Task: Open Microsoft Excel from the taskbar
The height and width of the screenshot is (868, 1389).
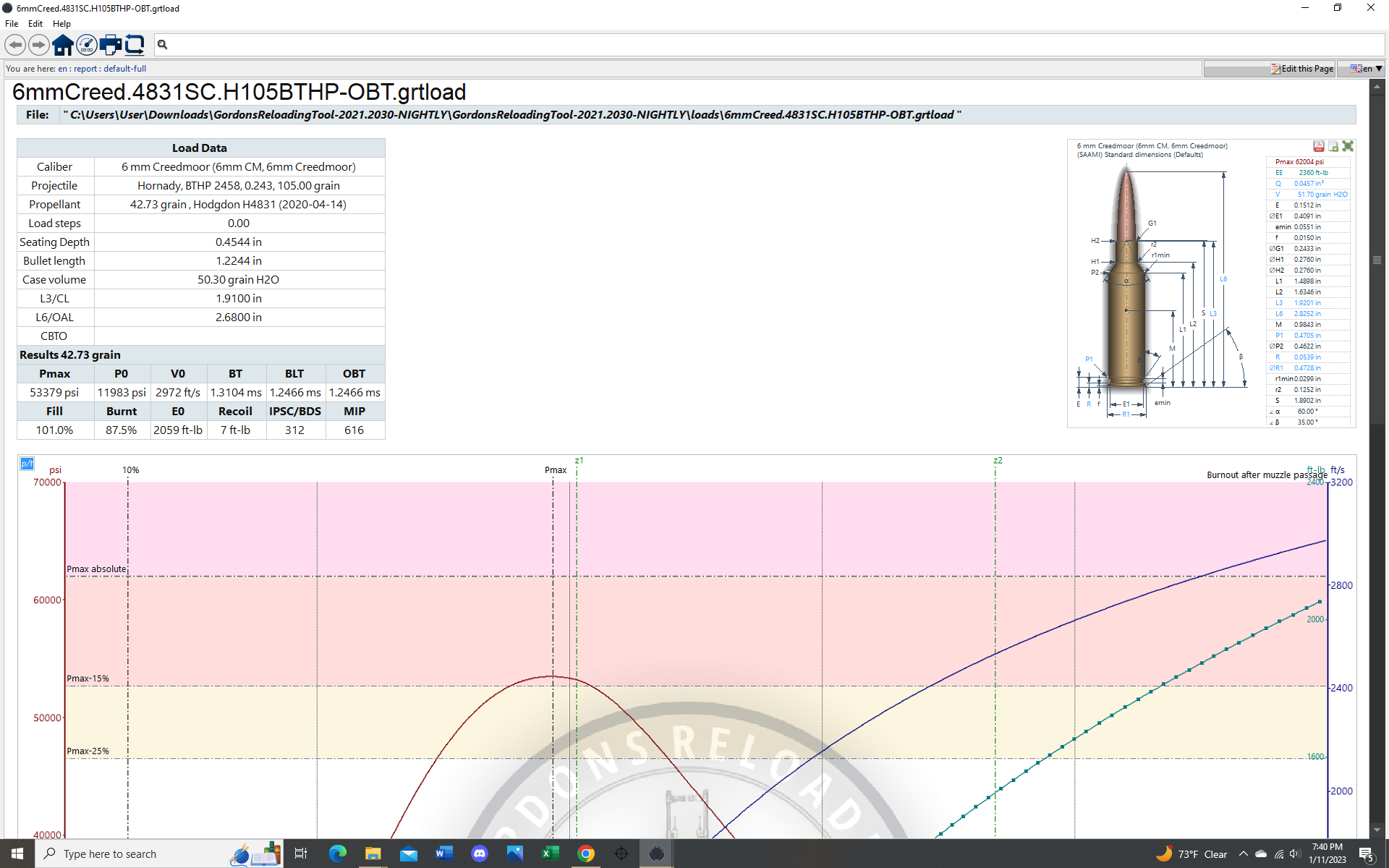Action: pos(550,854)
